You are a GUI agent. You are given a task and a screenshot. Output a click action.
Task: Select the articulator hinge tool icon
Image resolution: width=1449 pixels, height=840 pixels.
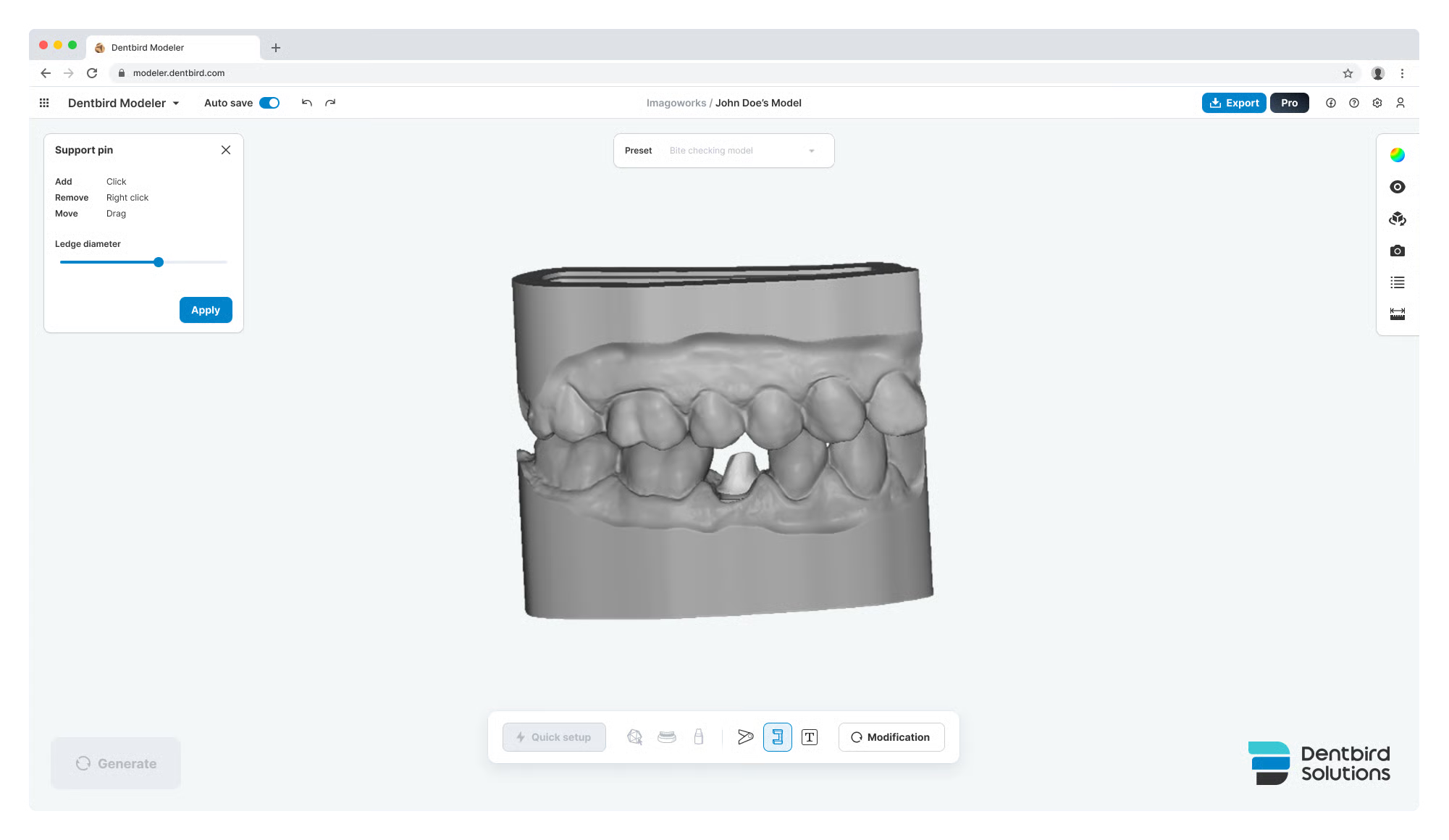[x=745, y=737]
